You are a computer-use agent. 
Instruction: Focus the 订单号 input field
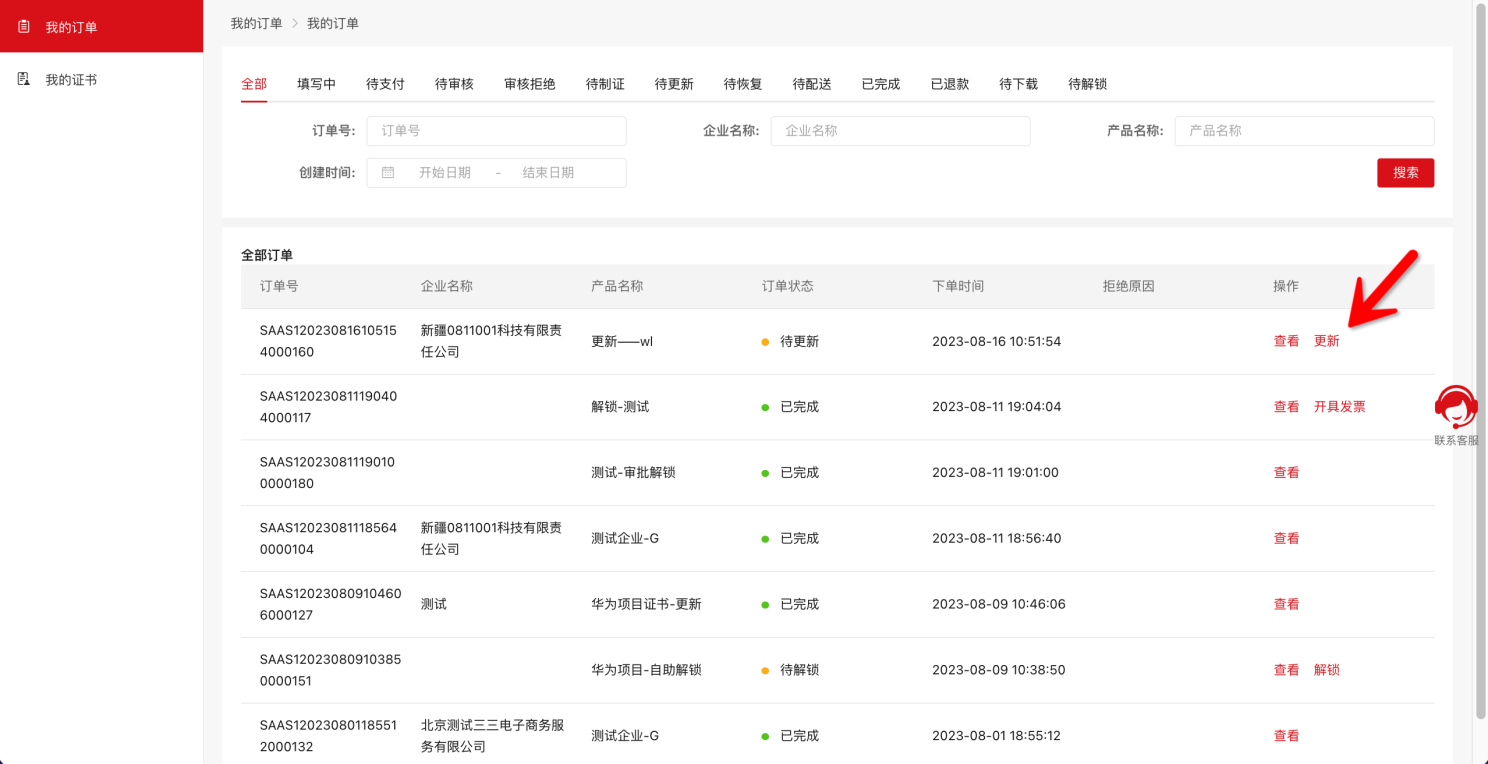(x=496, y=131)
